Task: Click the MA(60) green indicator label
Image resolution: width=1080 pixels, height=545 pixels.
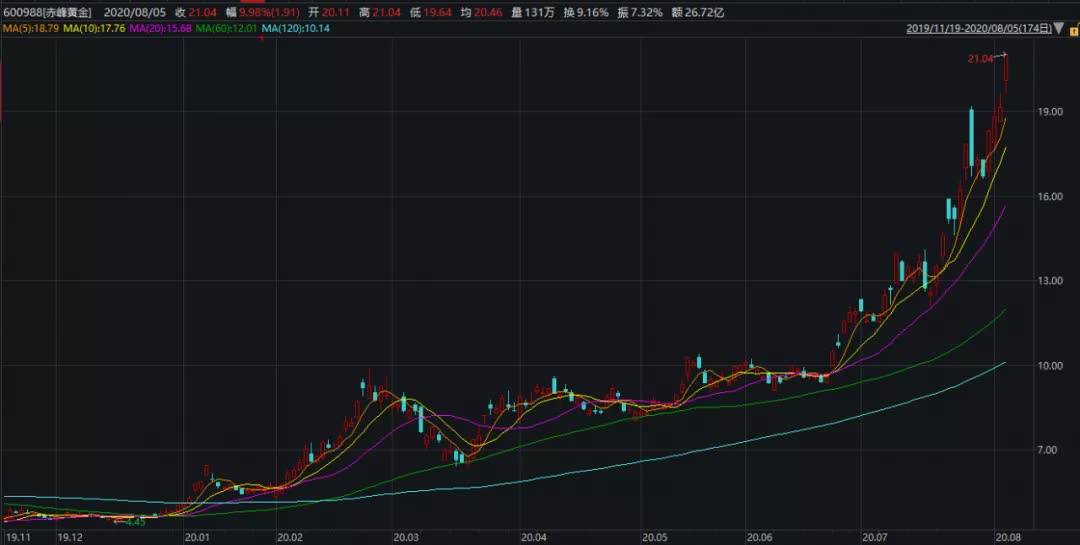Action: 227,28
